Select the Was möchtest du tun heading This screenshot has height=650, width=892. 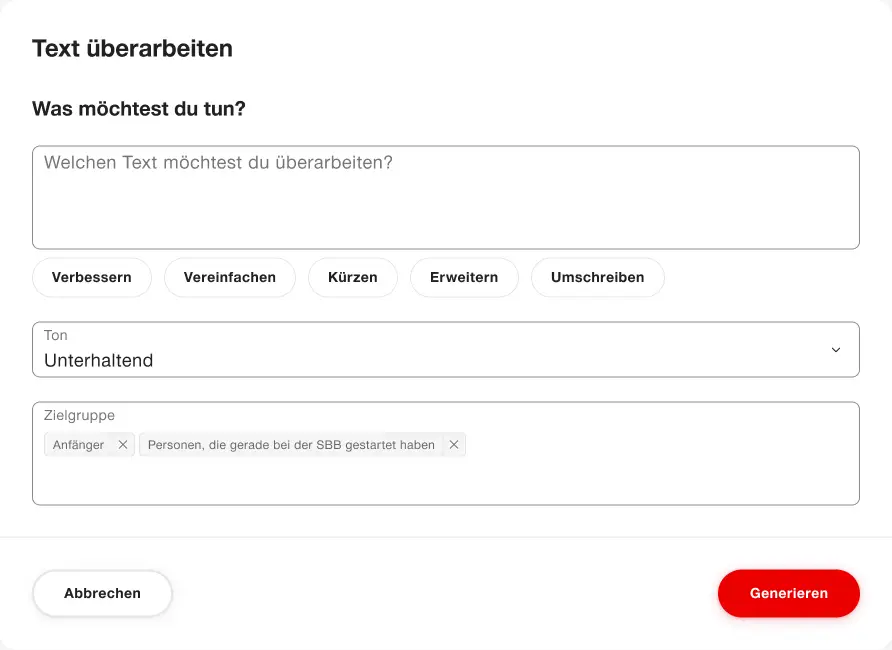(138, 108)
